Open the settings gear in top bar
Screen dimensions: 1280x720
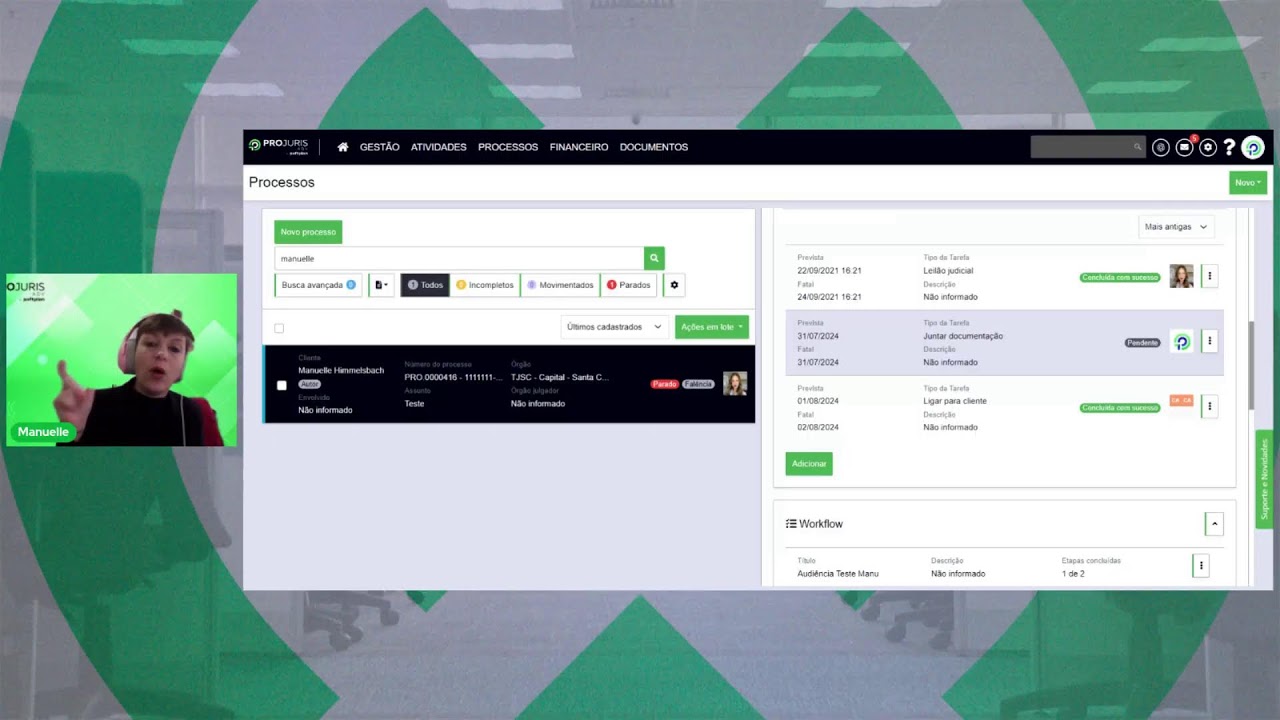[1208, 147]
